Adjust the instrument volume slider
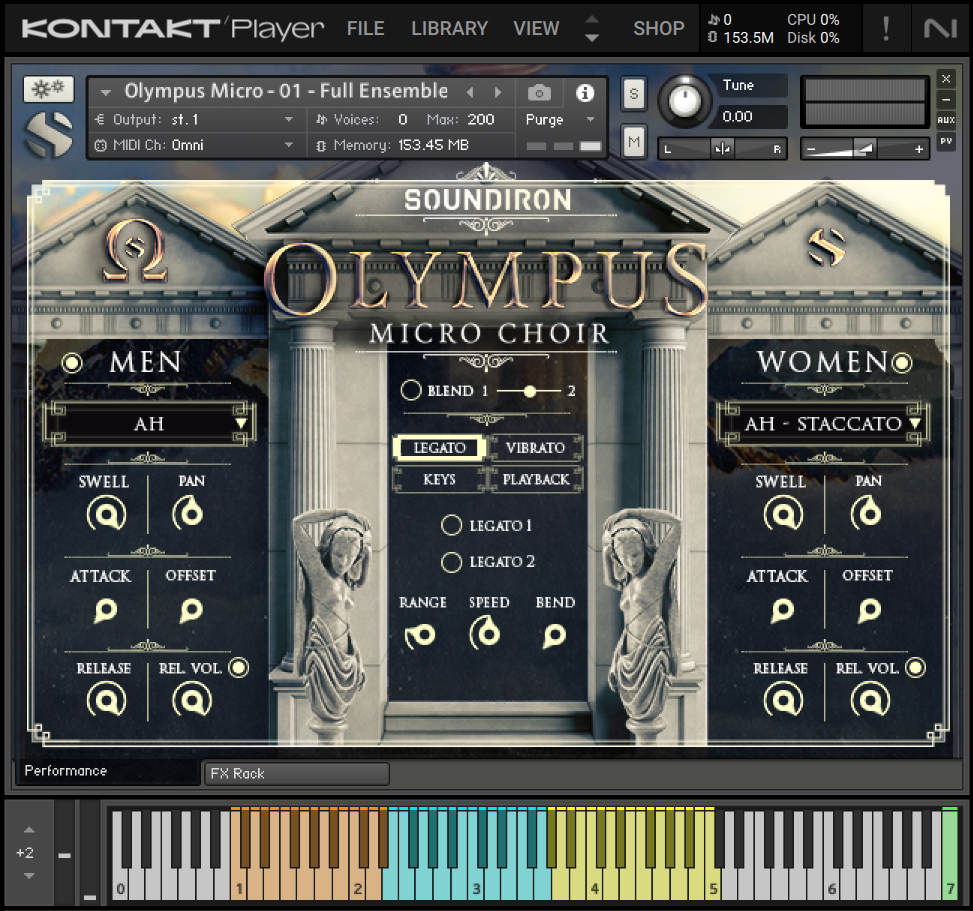This screenshot has width=973, height=911. point(864,149)
